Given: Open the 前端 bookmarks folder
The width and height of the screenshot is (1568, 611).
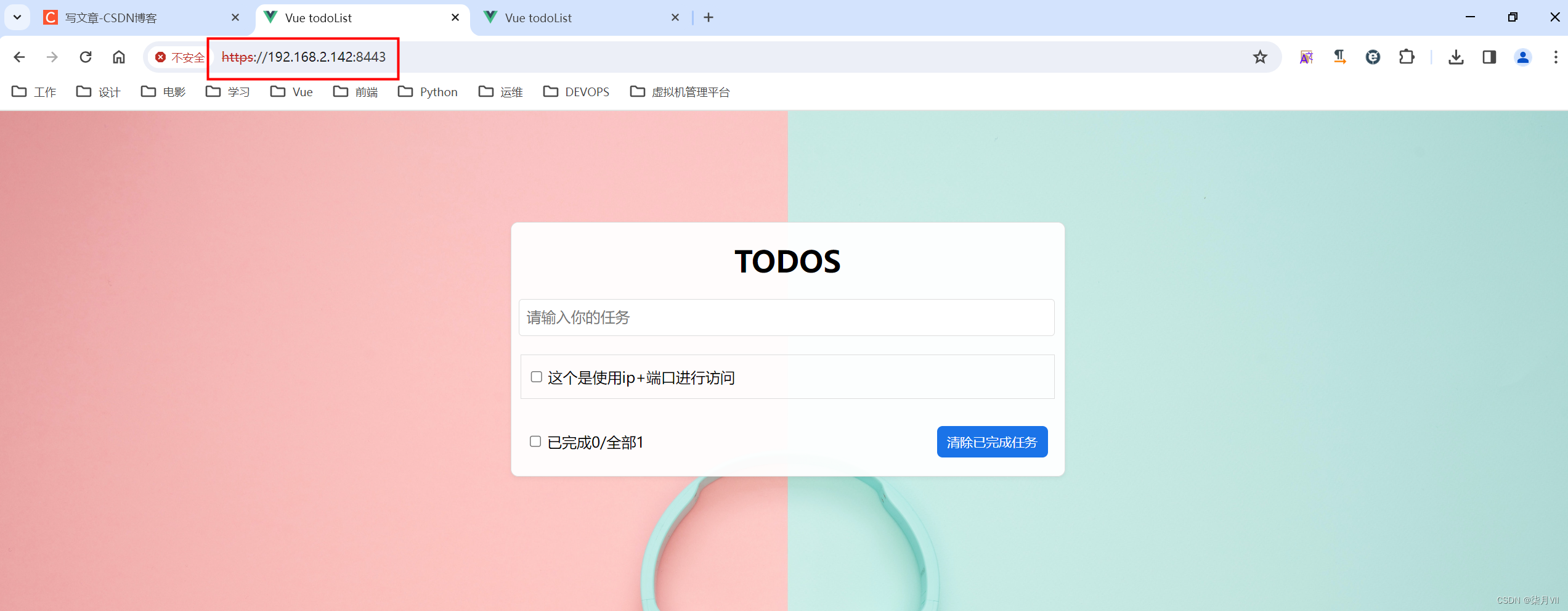Looking at the screenshot, I should click(355, 92).
